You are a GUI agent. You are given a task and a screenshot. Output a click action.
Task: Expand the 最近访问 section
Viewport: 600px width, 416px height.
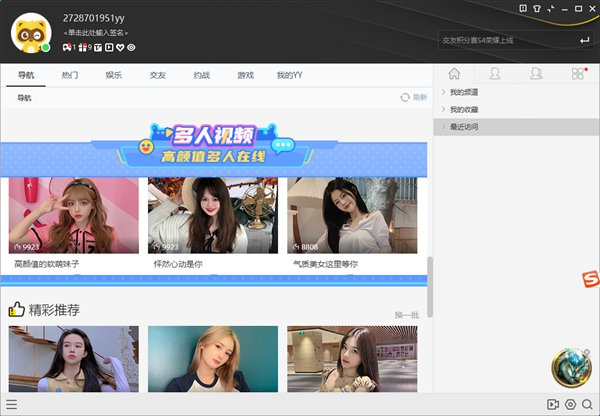point(463,127)
